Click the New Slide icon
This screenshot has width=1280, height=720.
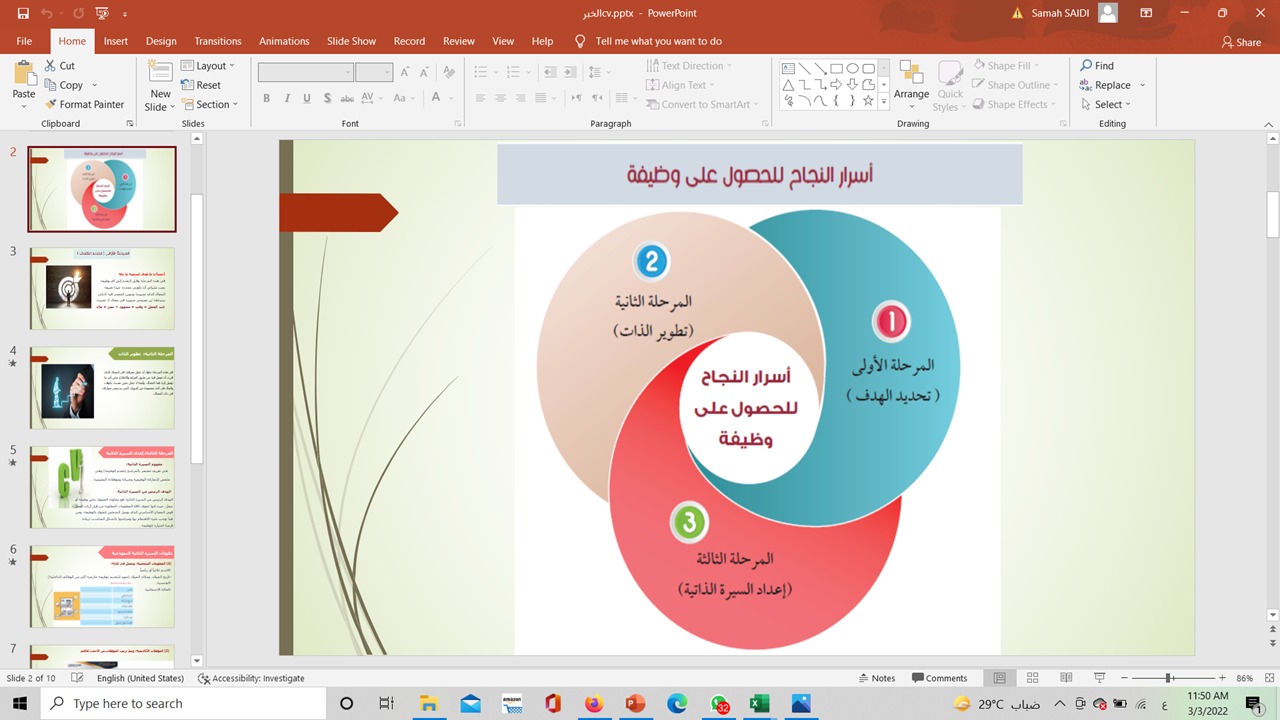(x=160, y=72)
